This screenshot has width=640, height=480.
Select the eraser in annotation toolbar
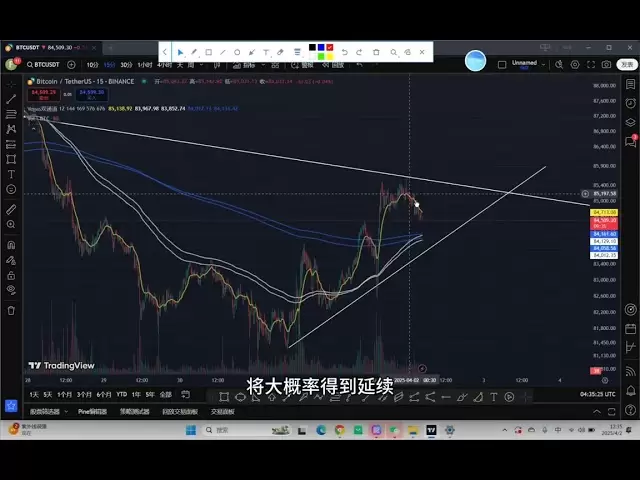coord(280,52)
